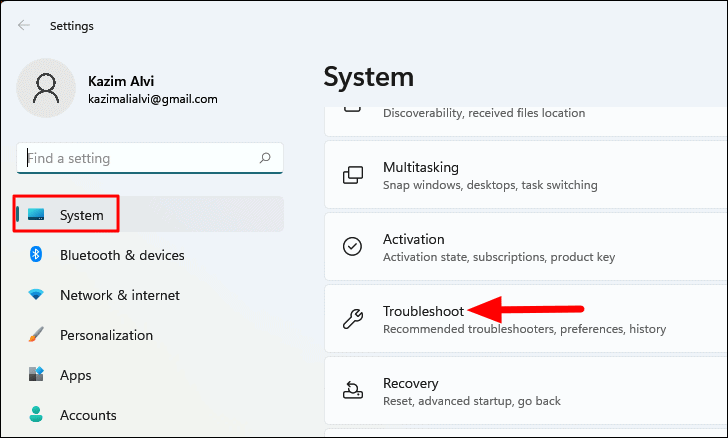Click 'Reset, advanced startup, go back' text
The width and height of the screenshot is (728, 438).
click(x=472, y=401)
